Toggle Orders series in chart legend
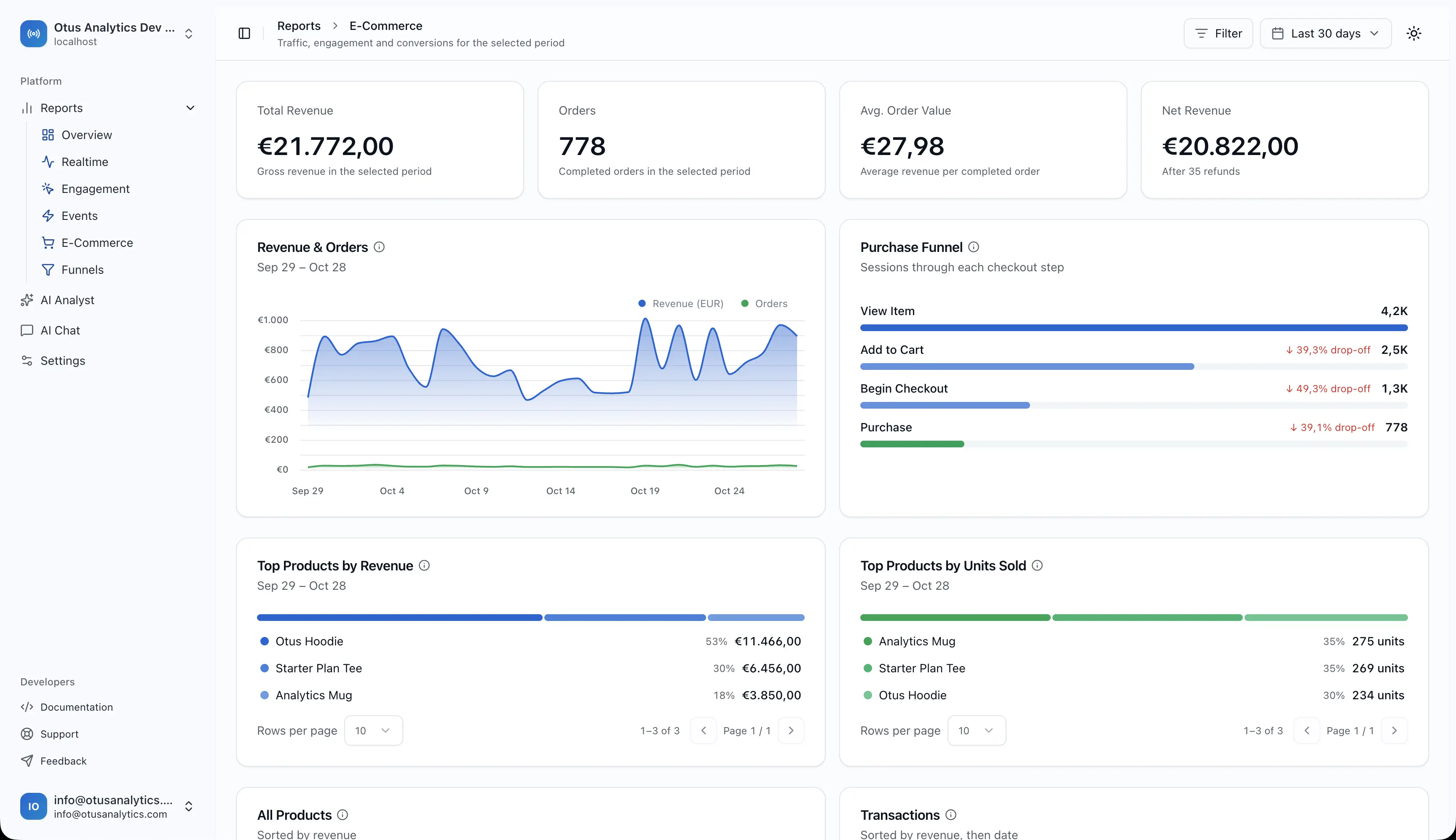1456x840 pixels. tap(764, 303)
